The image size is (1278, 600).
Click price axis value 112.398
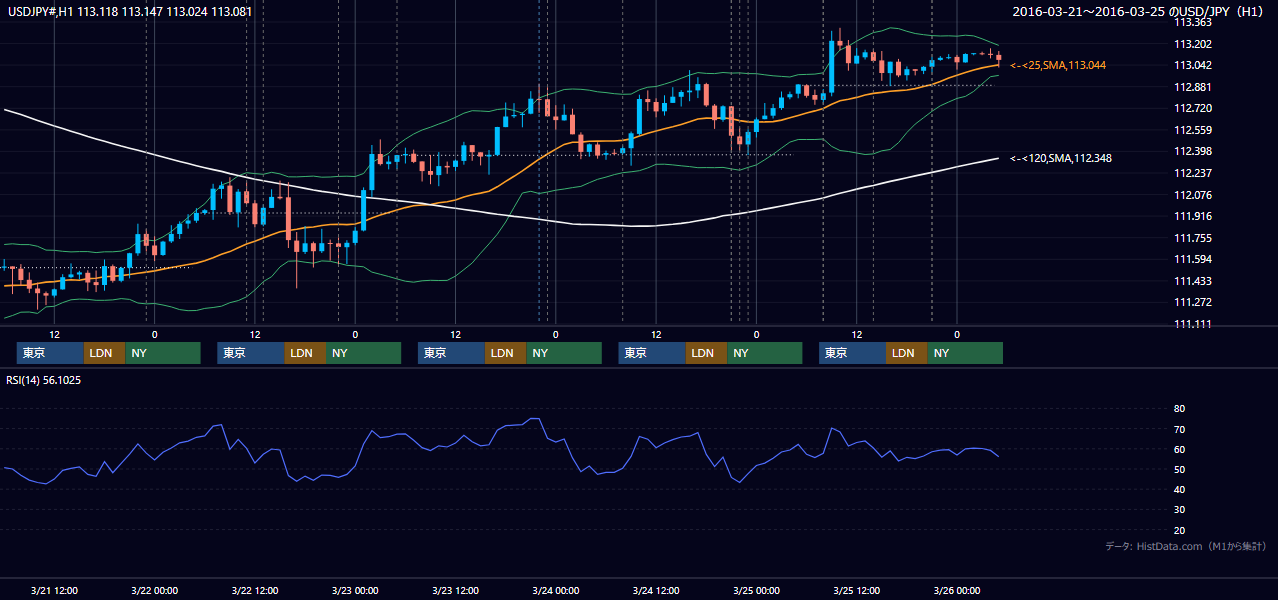point(1192,151)
